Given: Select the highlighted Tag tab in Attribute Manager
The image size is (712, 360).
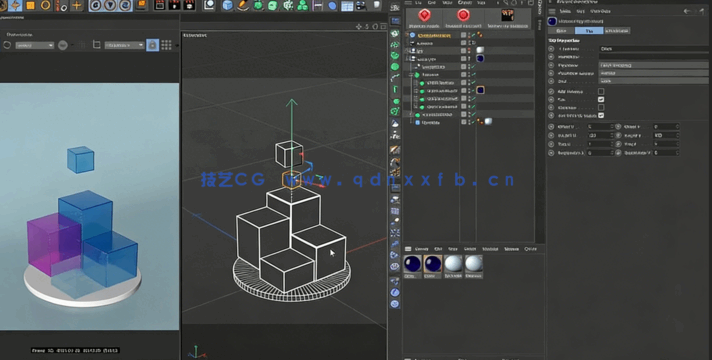Looking at the screenshot, I should [589, 31].
